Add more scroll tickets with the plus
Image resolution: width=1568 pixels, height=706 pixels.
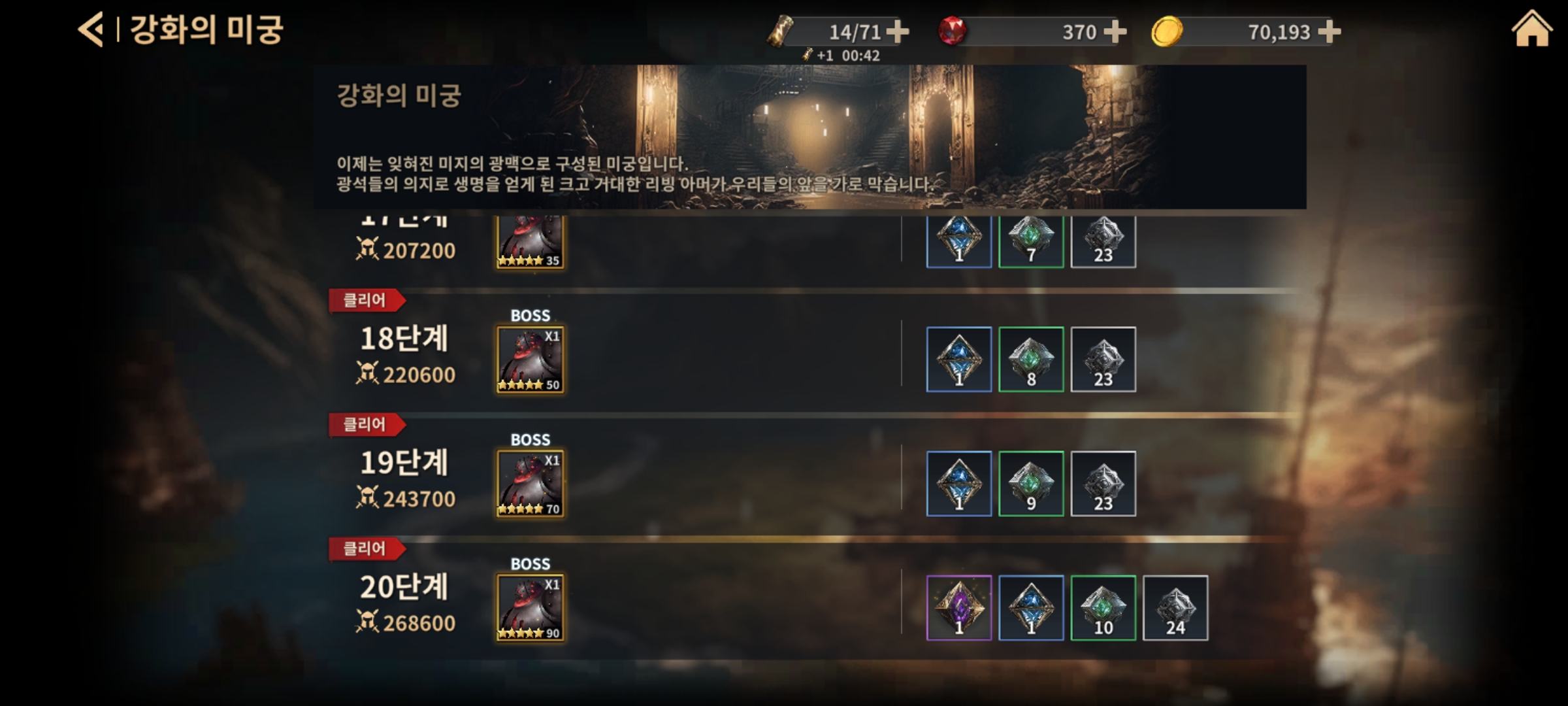898,31
